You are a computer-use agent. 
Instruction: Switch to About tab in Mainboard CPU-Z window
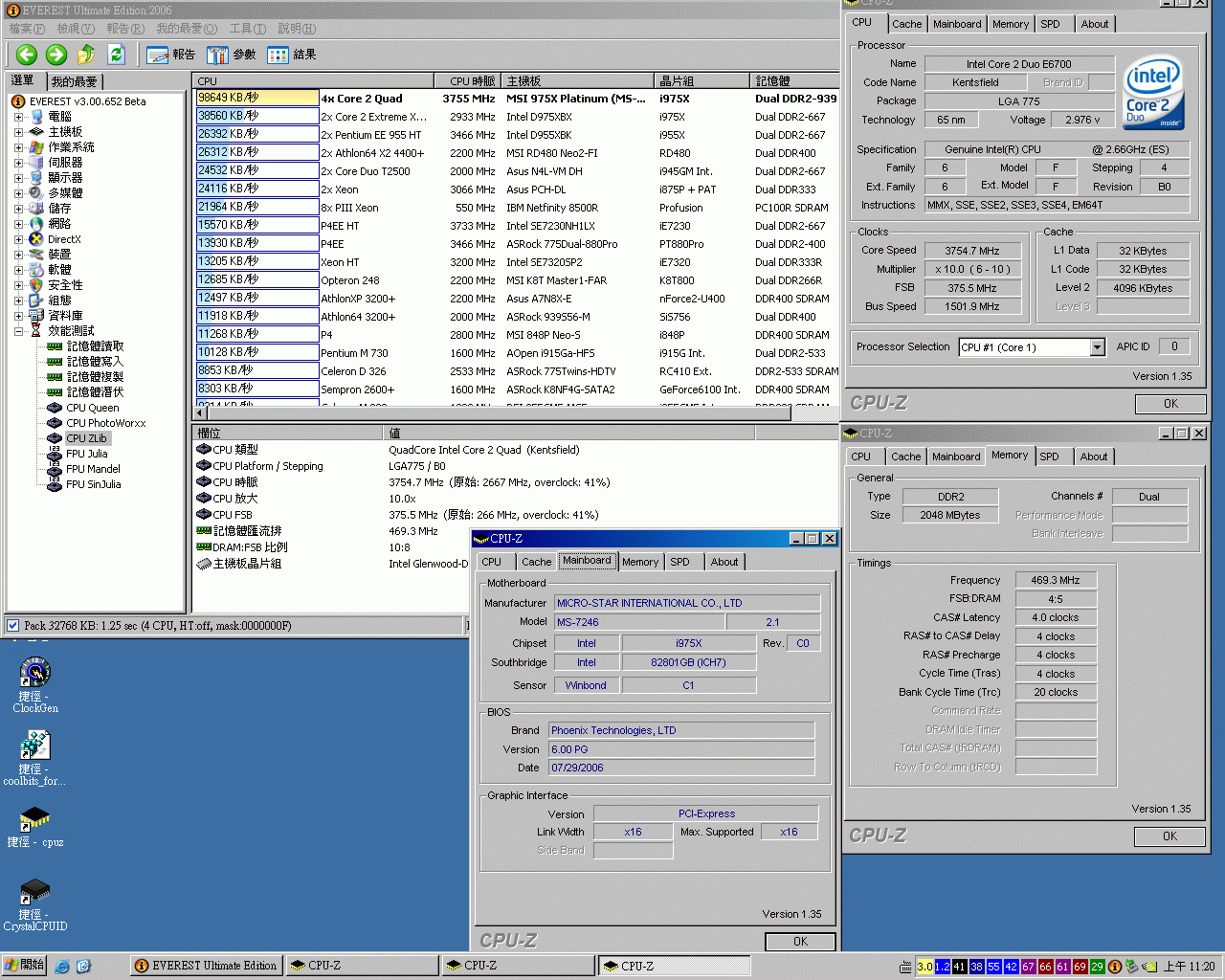(x=724, y=562)
